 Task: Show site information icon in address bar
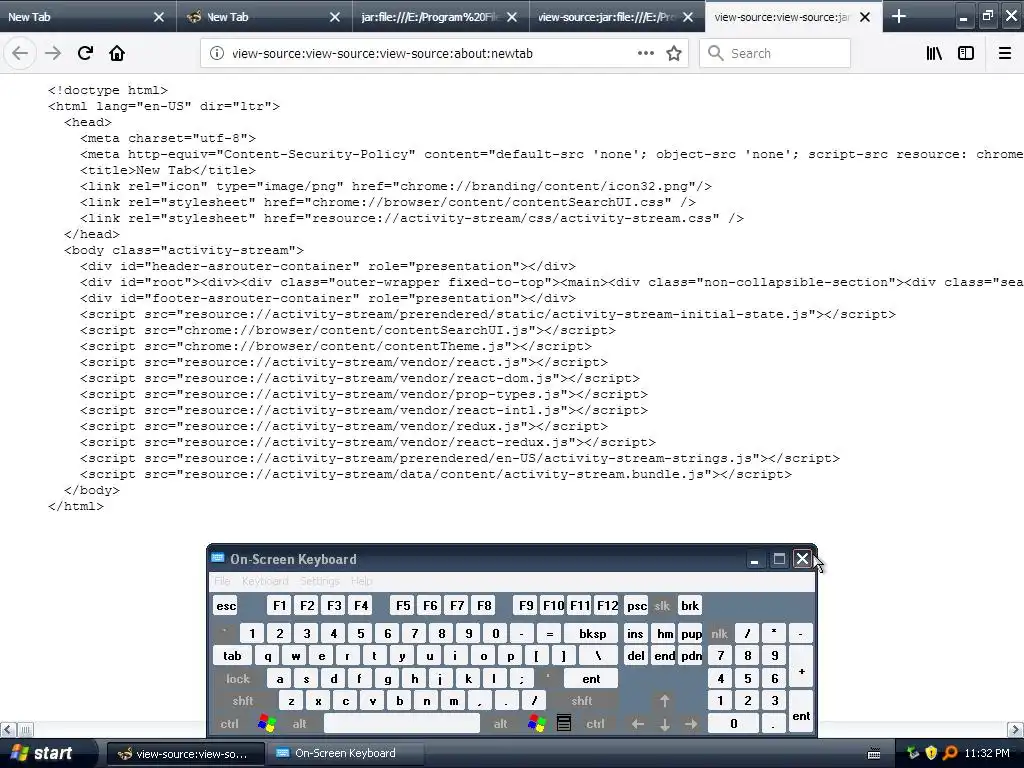tap(217, 53)
